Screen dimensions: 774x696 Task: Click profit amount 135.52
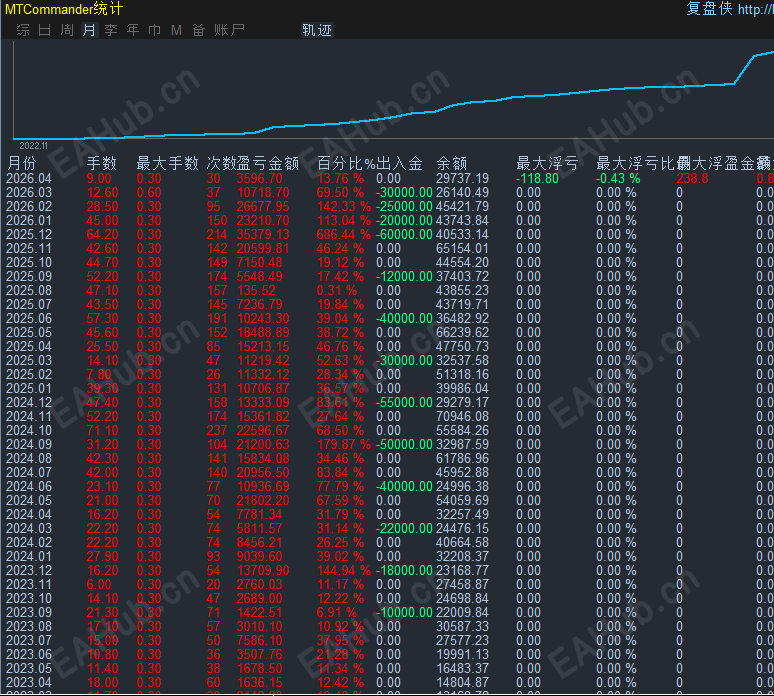256,290
